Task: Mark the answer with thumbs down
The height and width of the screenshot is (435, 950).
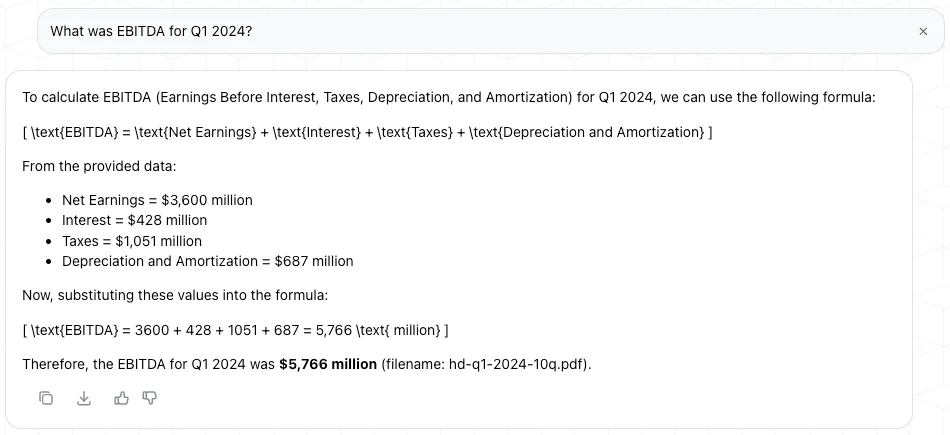Action: [150, 398]
